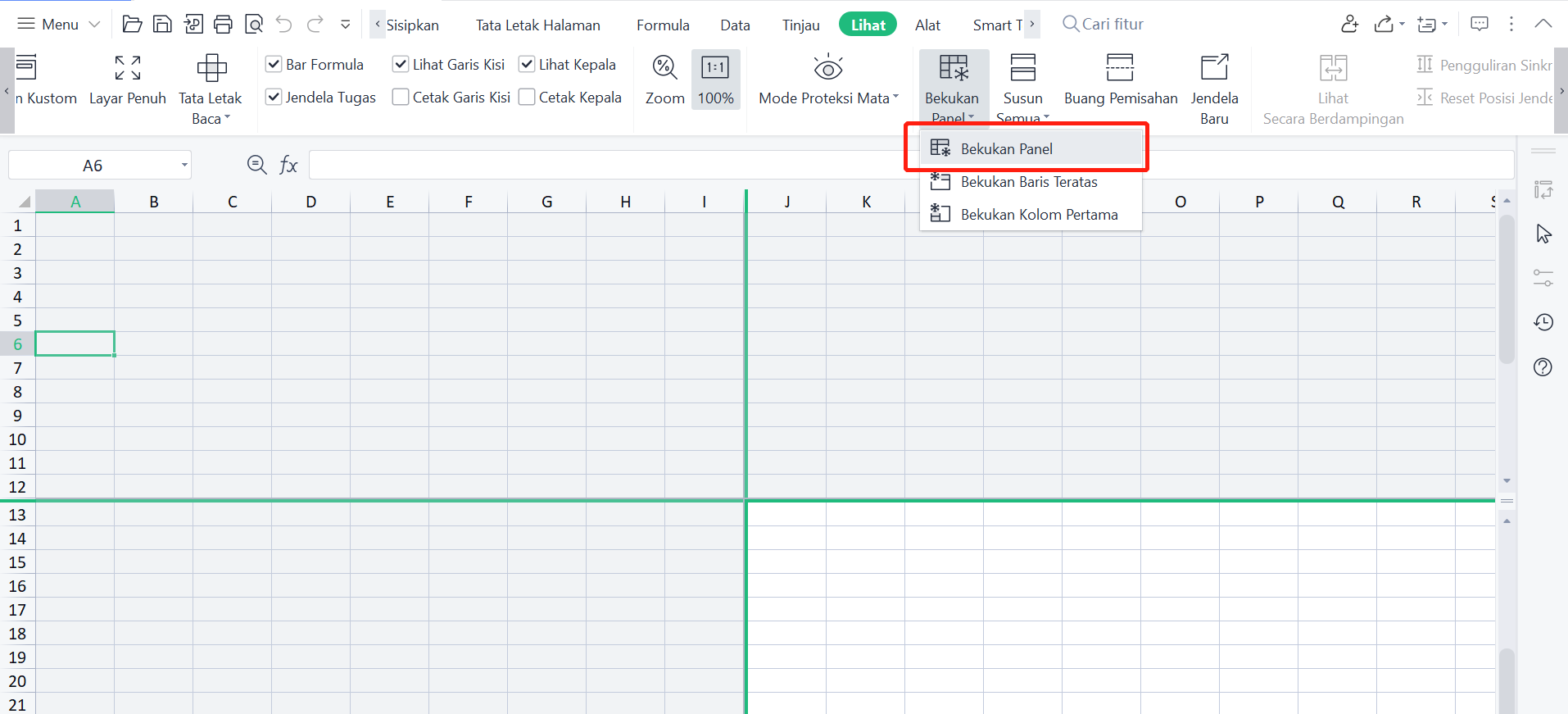
Task: Click the fx insert function icon
Action: tap(288, 166)
